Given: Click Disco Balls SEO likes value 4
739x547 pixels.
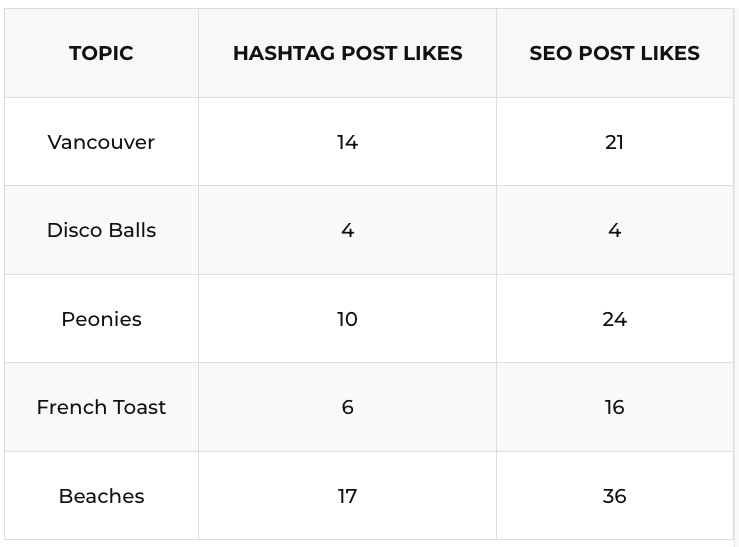Looking at the screenshot, I should point(615,230).
